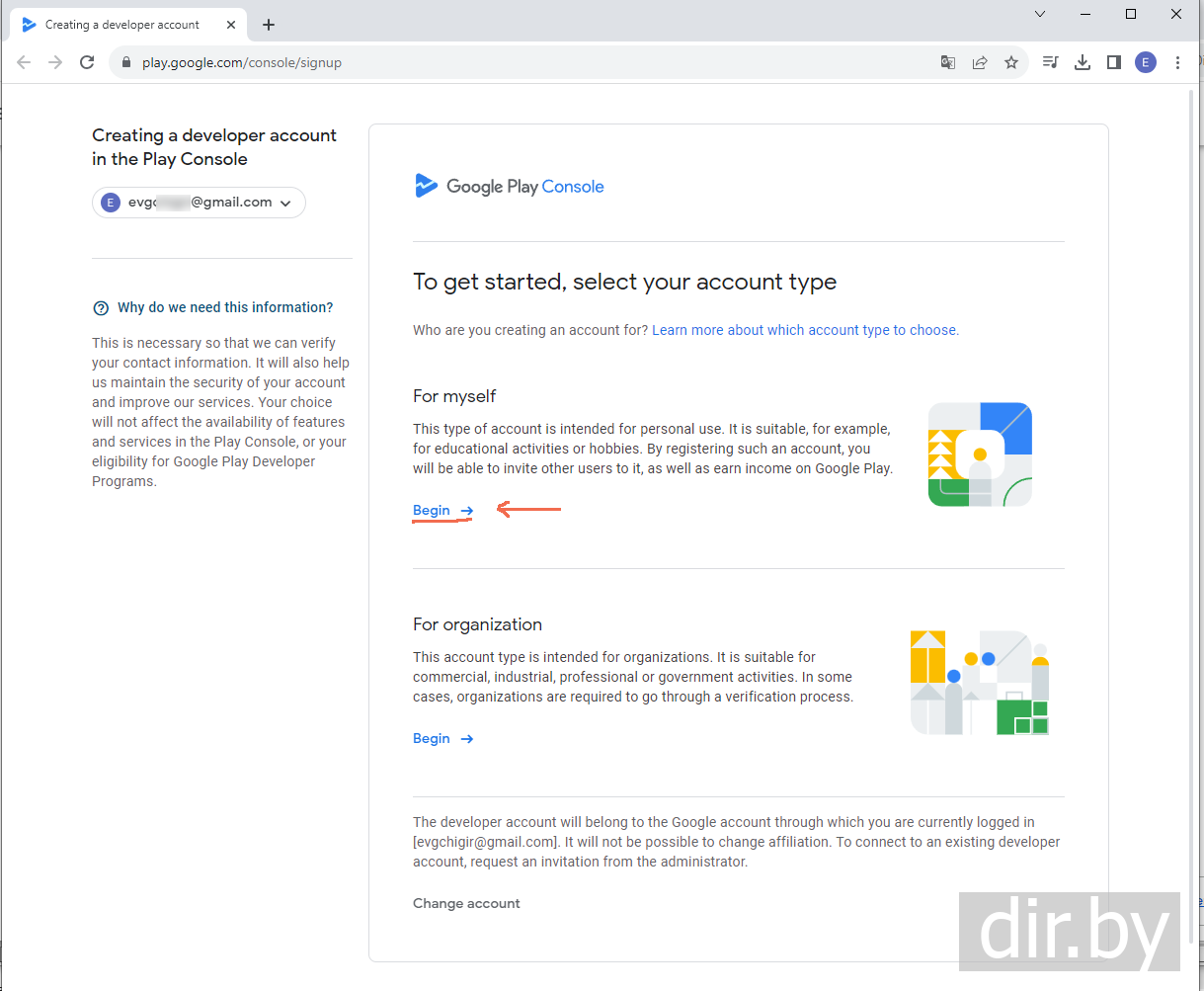Screen dimensions: 1204x991
Task: Close the Creating a developer account tab
Action: click(x=231, y=25)
